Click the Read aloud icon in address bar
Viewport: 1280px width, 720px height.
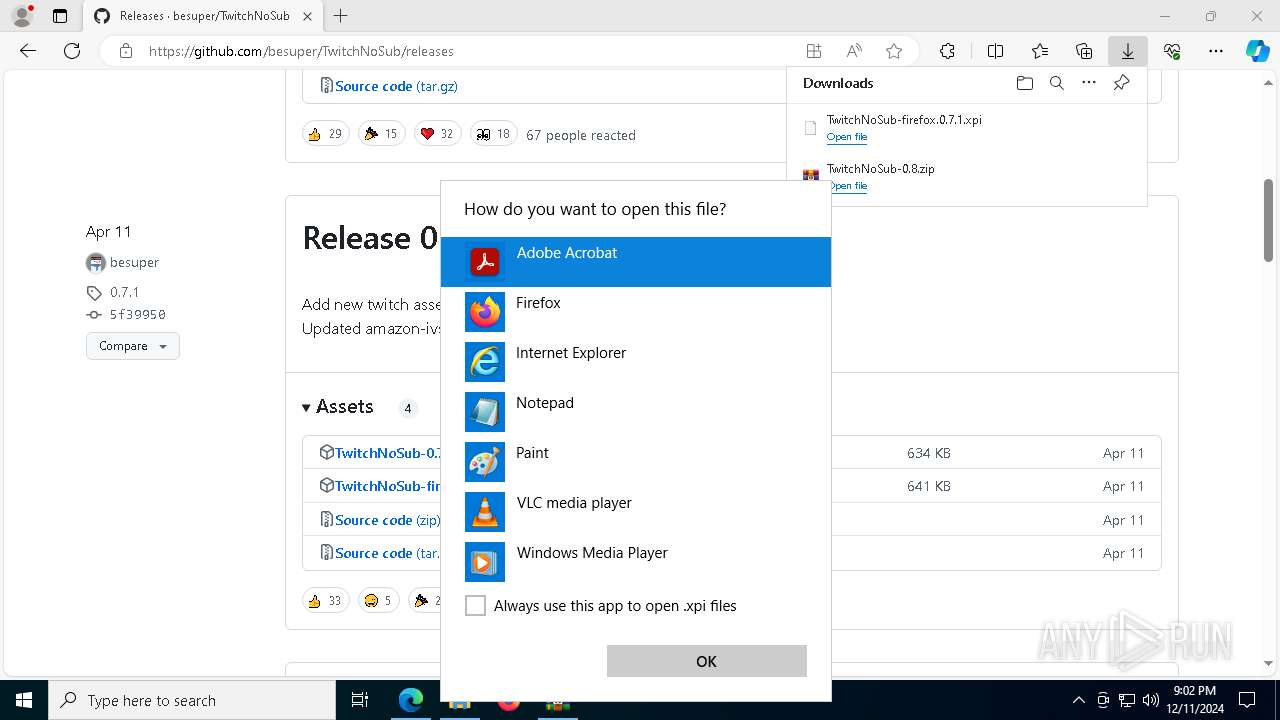click(x=854, y=51)
